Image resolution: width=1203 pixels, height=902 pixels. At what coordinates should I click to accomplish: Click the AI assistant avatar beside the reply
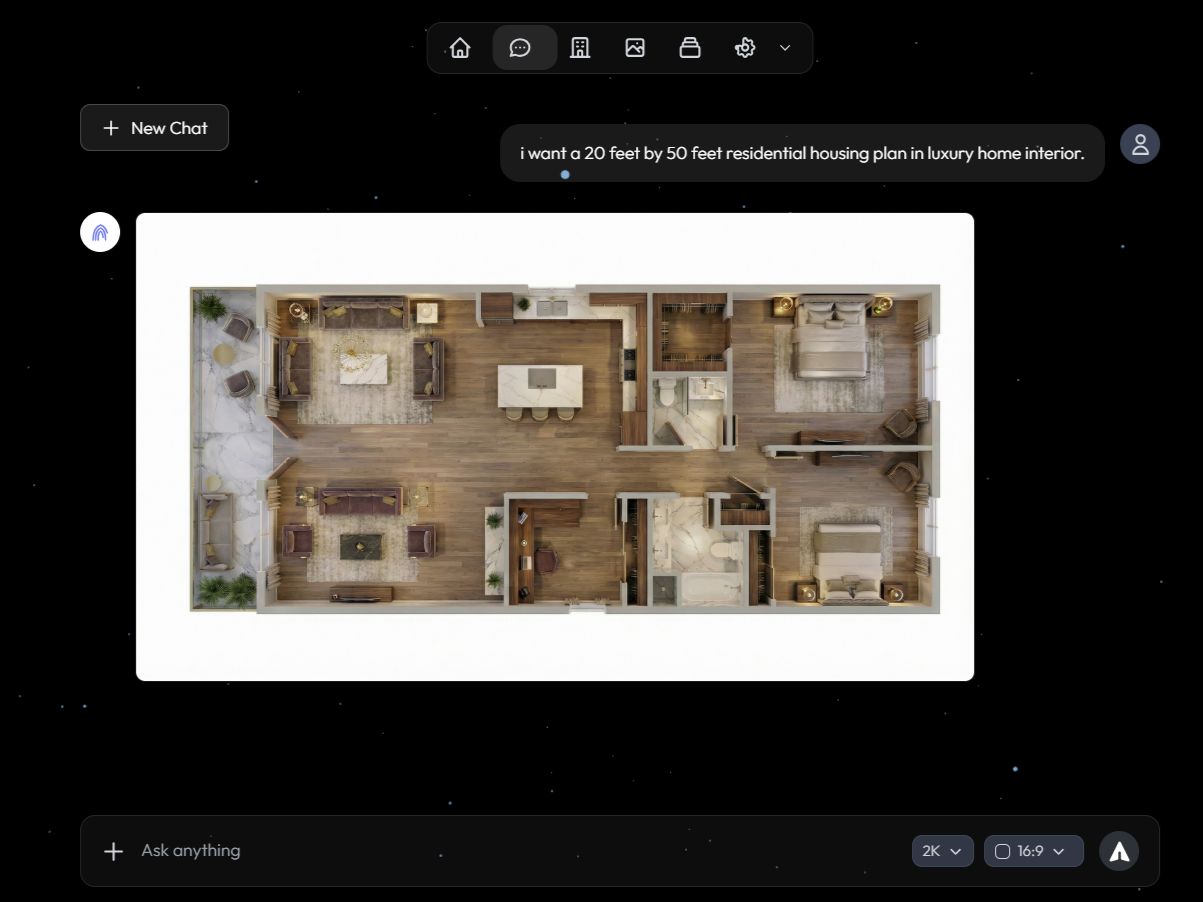pyautogui.click(x=99, y=231)
